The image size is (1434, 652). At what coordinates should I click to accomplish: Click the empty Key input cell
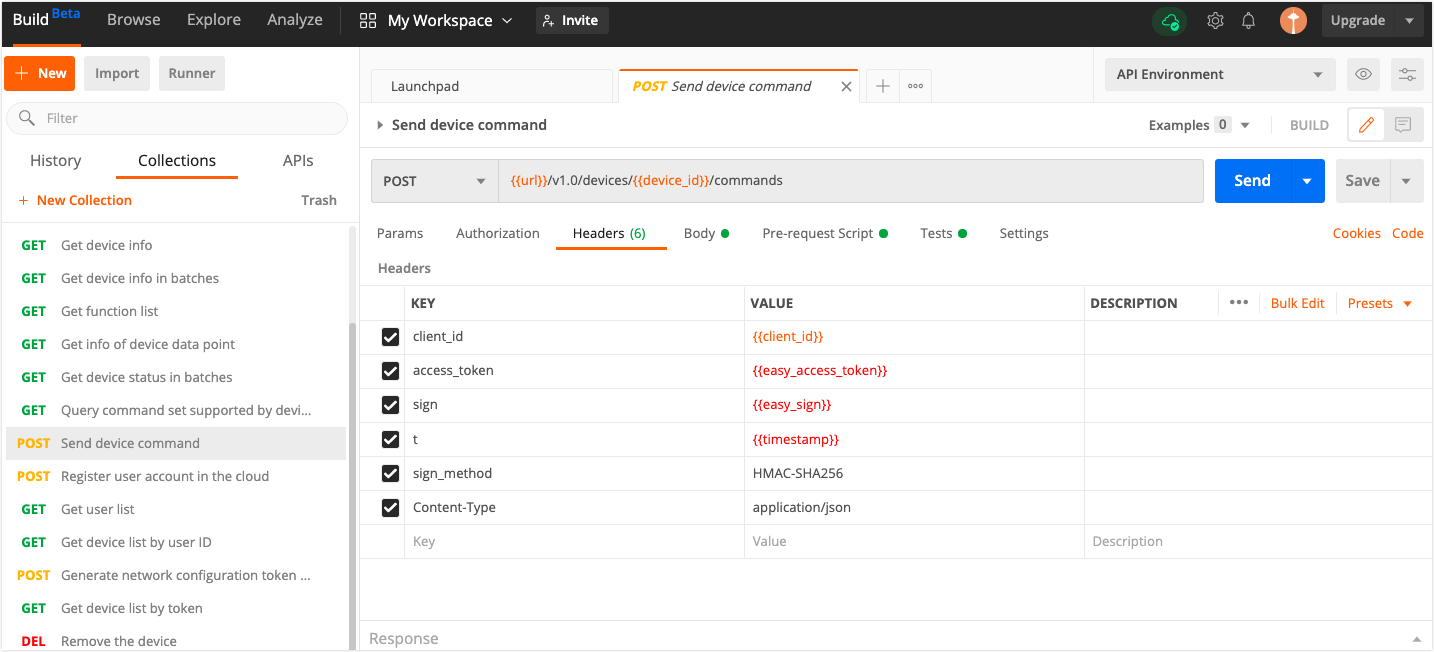(574, 541)
